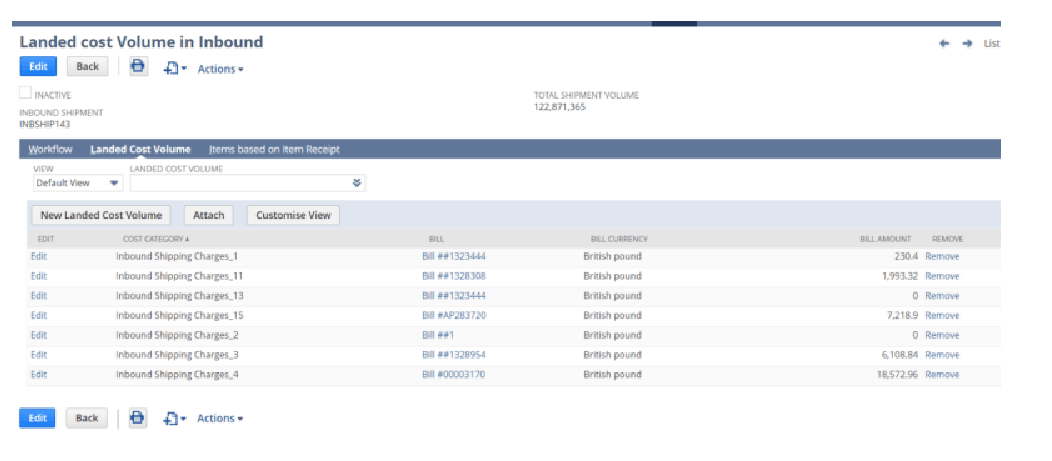The width and height of the screenshot is (1052, 461).
Task: Select the 18,572.96 bill amount
Action: click(899, 374)
